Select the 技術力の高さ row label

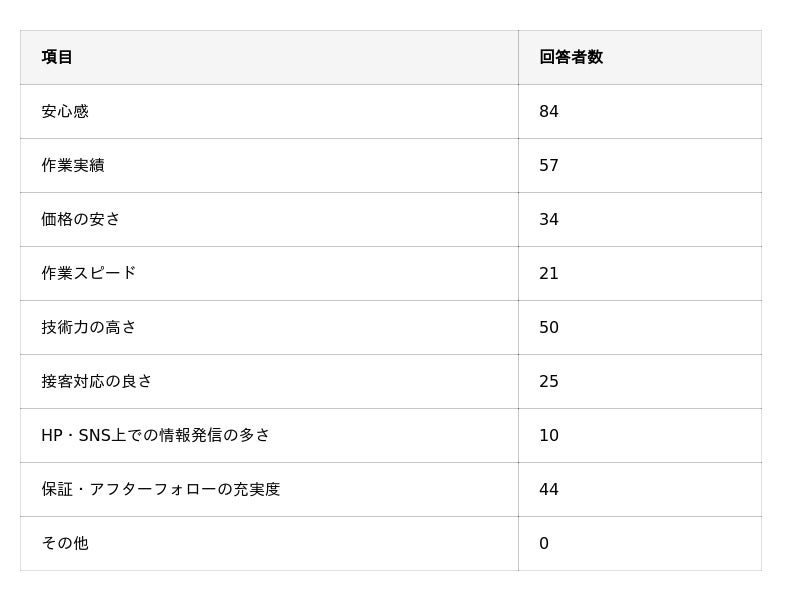click(89, 327)
